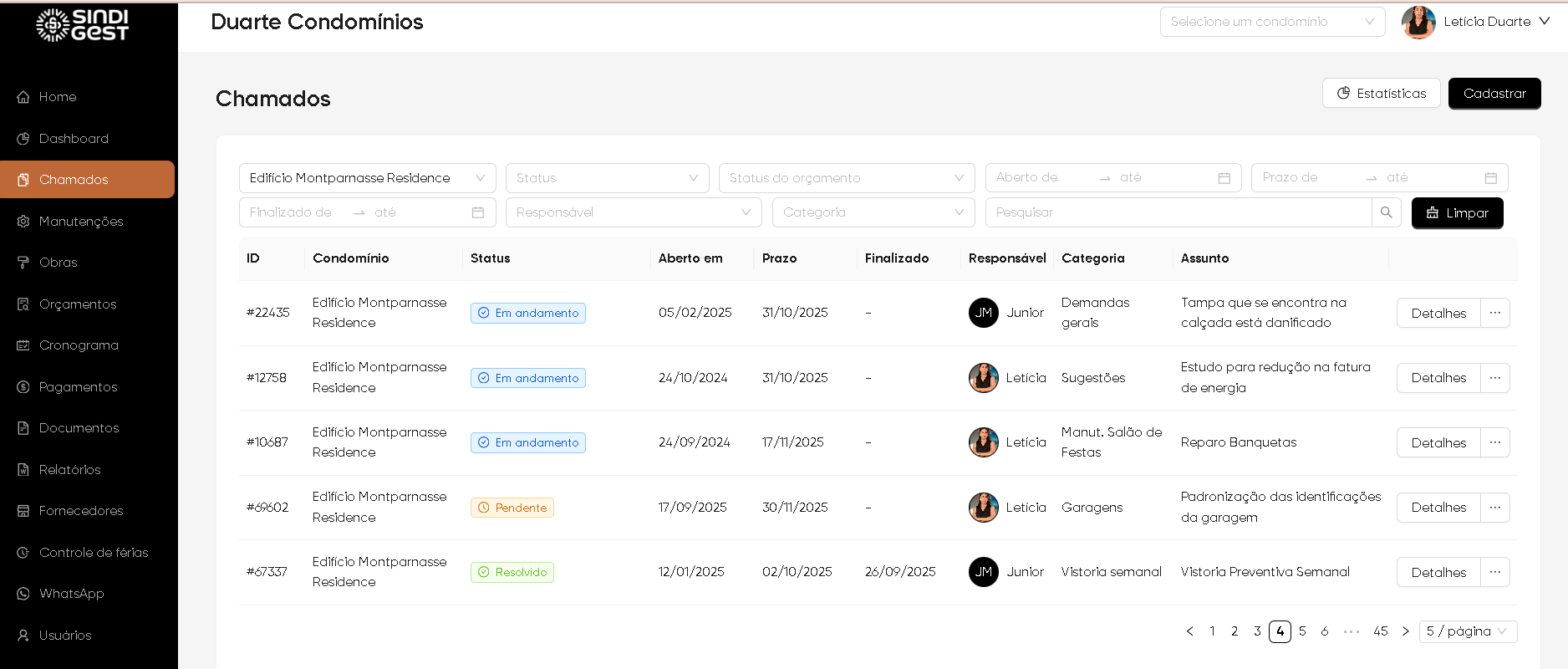Click the search magnifier icon
The image size is (1568, 669).
tap(1386, 212)
